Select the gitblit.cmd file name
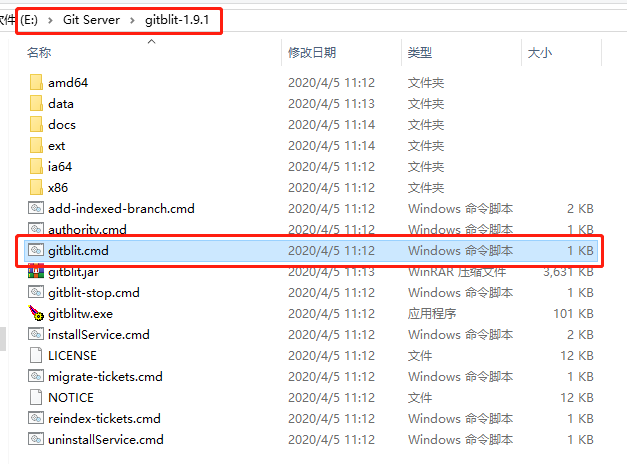This screenshot has height=464, width=627. coord(78,250)
